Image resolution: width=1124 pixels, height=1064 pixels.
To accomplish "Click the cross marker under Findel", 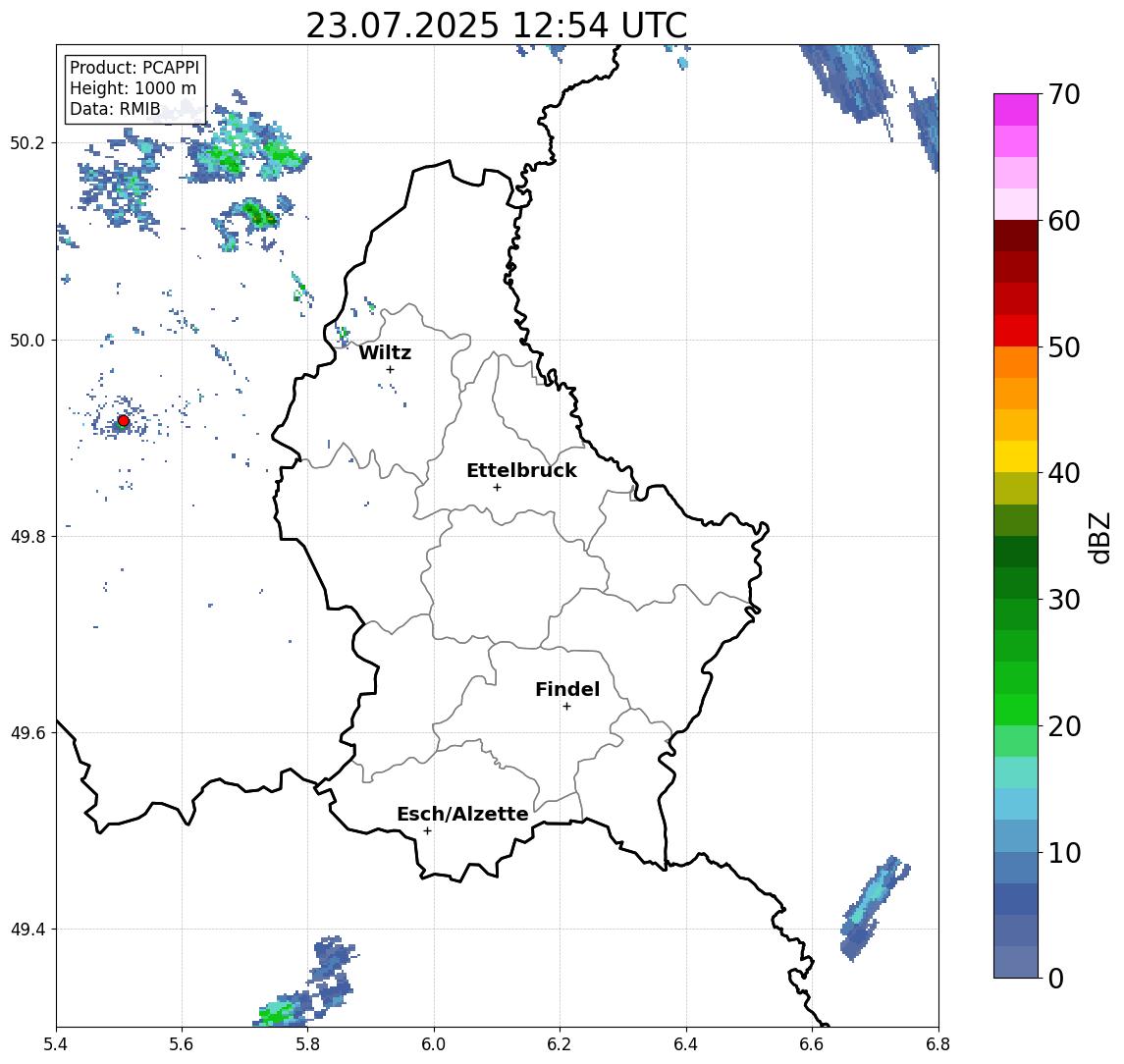I will (x=566, y=707).
